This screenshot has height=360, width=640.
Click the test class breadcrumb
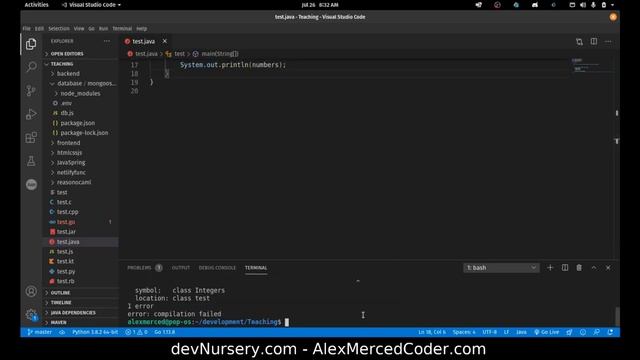(x=176, y=54)
